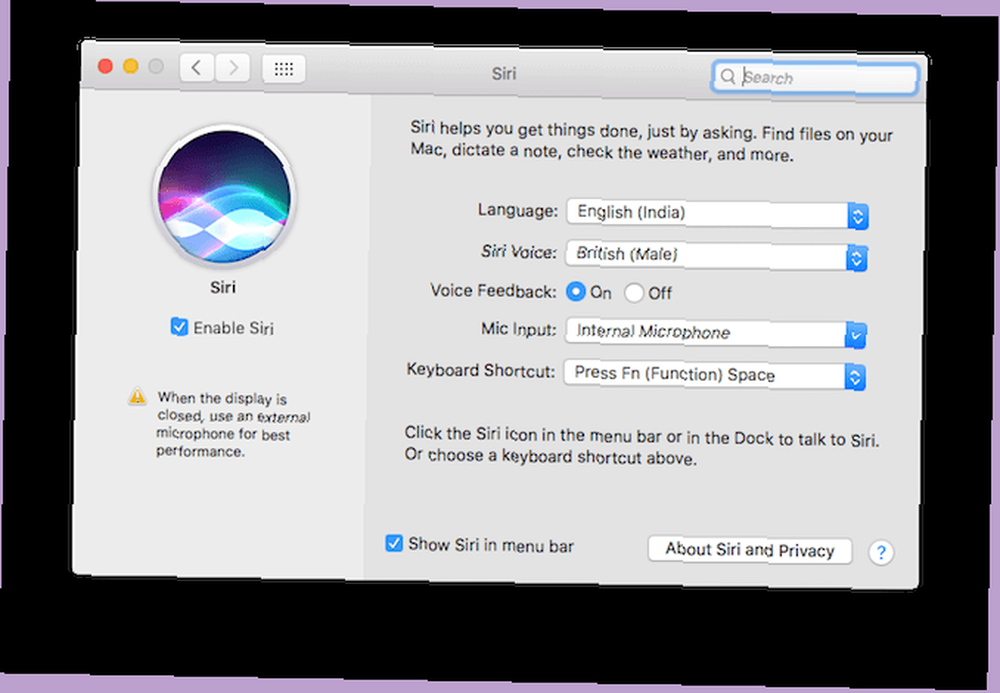Click the 'Mic Input:' label

518,329
